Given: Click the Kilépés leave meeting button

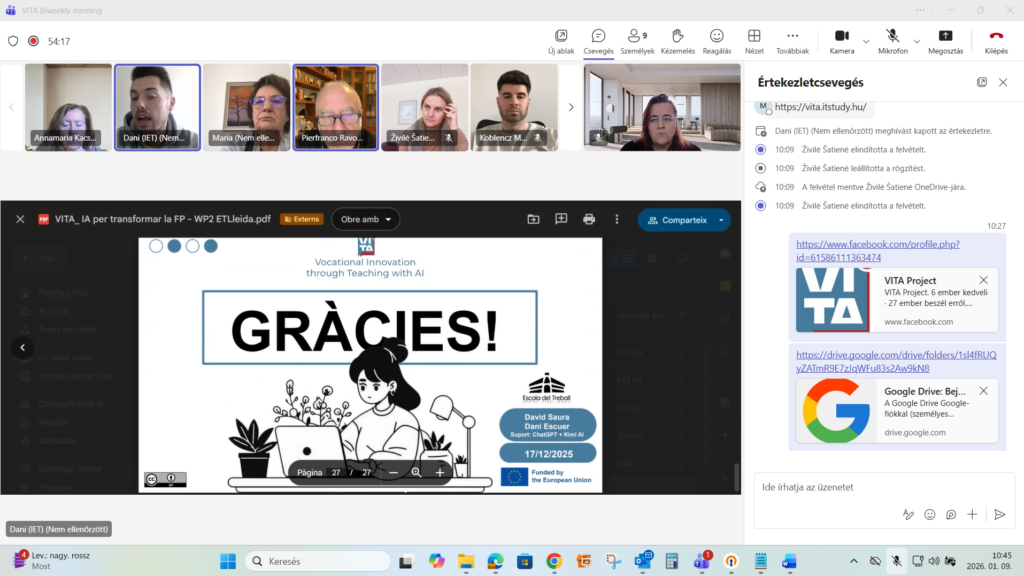Looking at the screenshot, I should click(996, 41).
